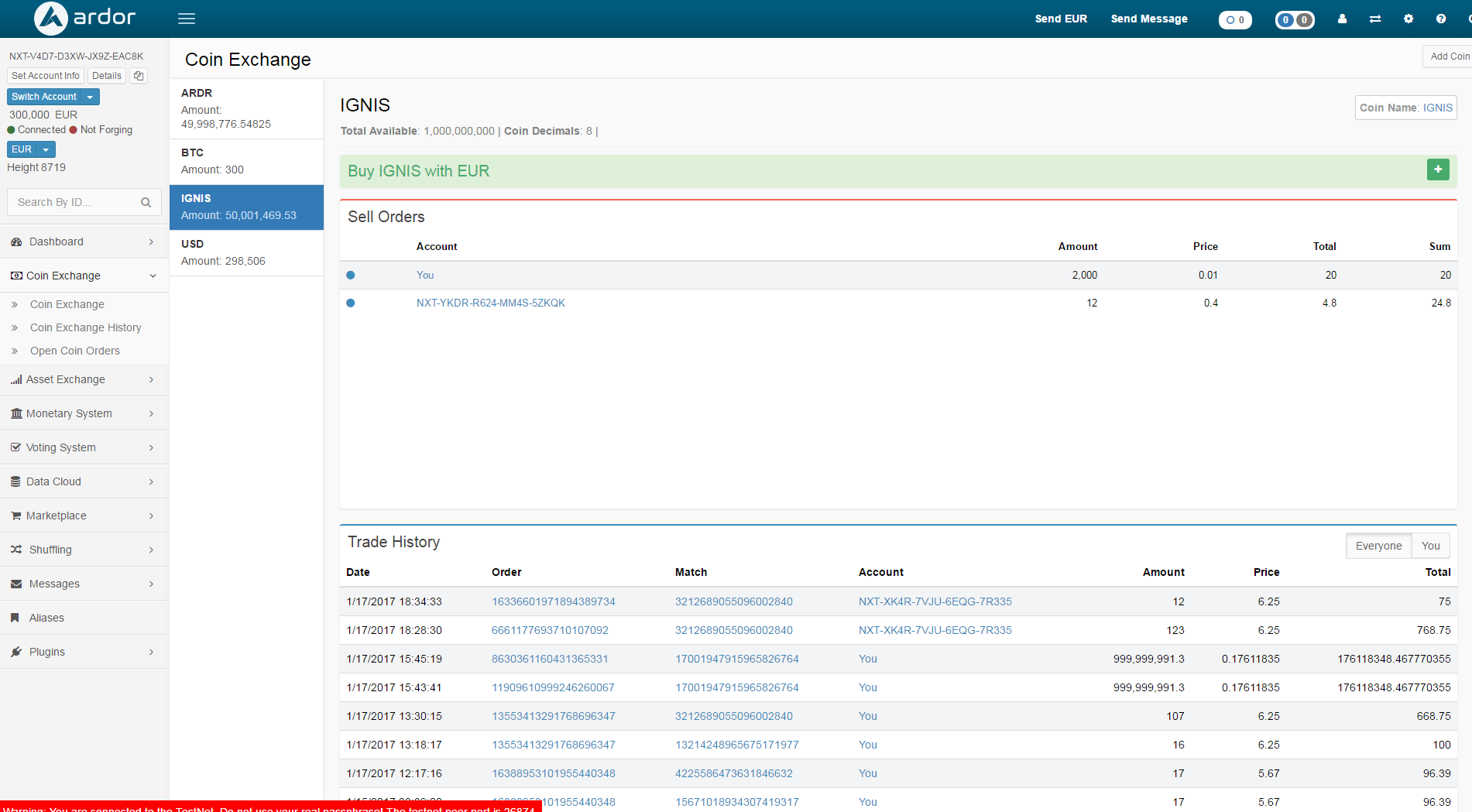Open match link 4225586473631846632

[734, 773]
